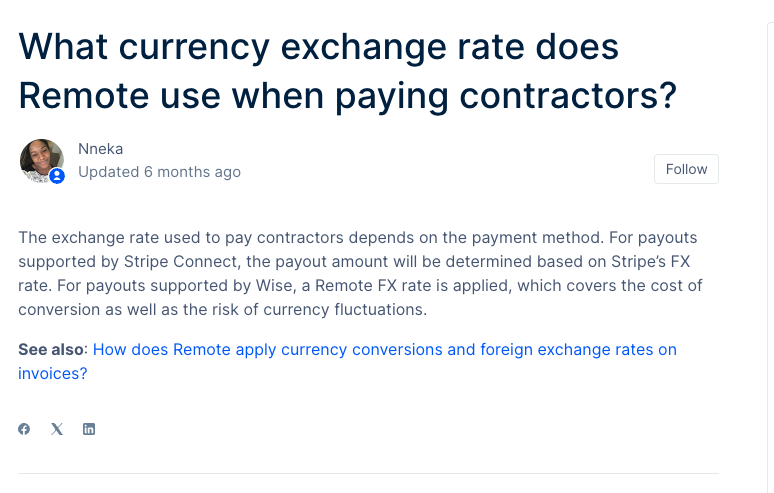
Task: Share the article on LinkedIn
Action: pos(89,429)
